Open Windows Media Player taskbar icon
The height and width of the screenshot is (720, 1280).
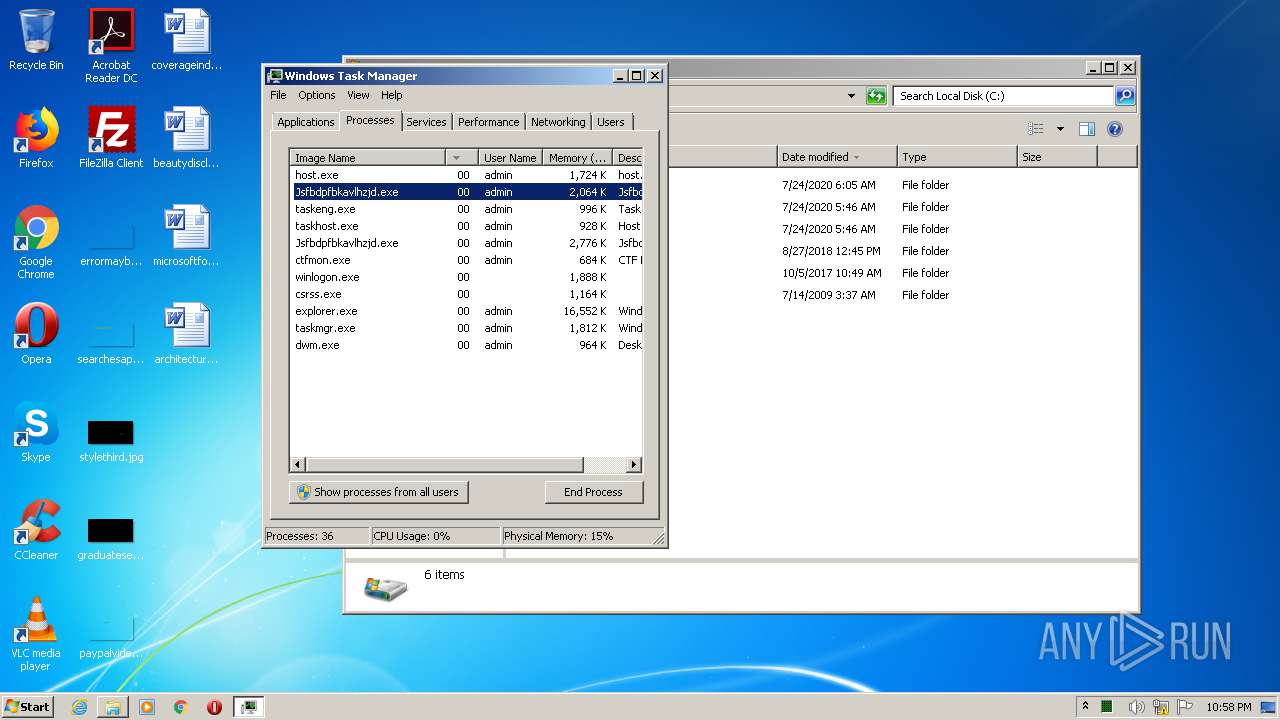coord(147,707)
